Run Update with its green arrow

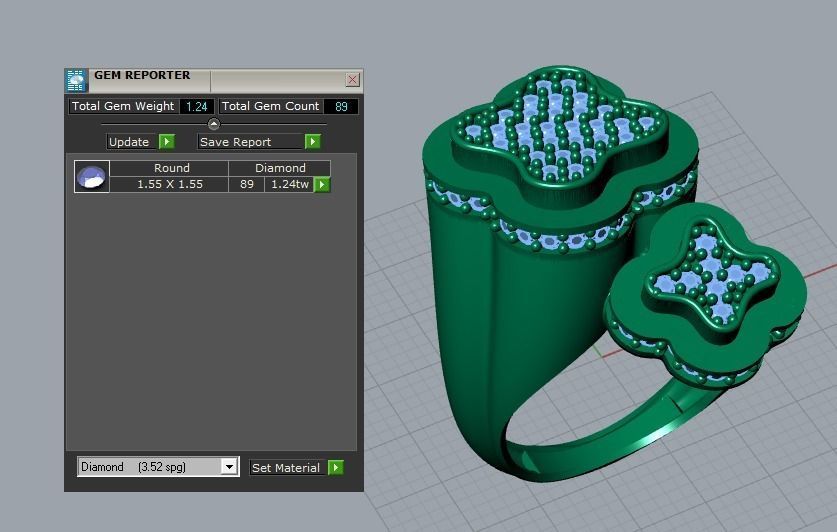(x=167, y=141)
